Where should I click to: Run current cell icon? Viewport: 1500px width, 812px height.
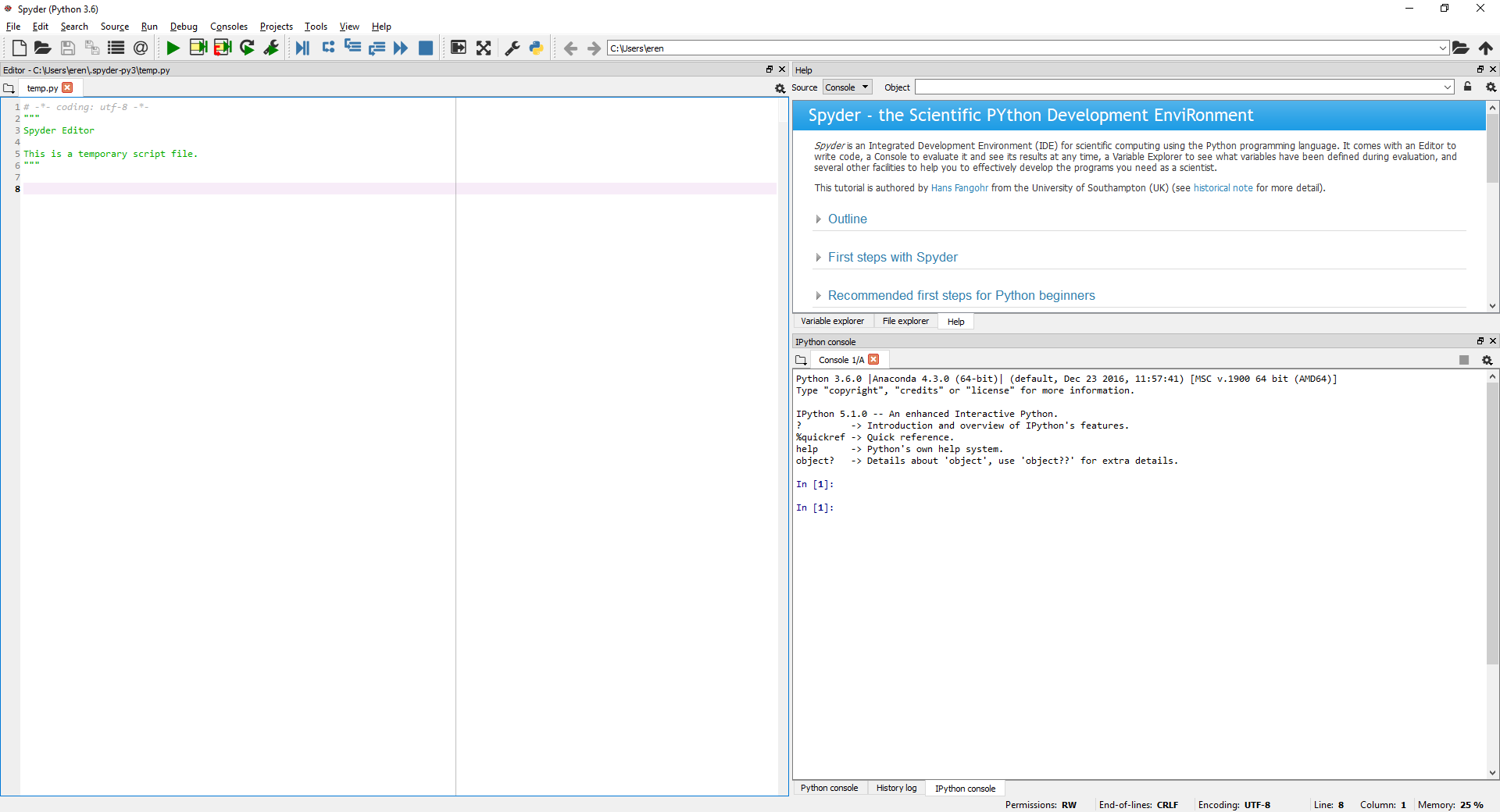coord(198,48)
